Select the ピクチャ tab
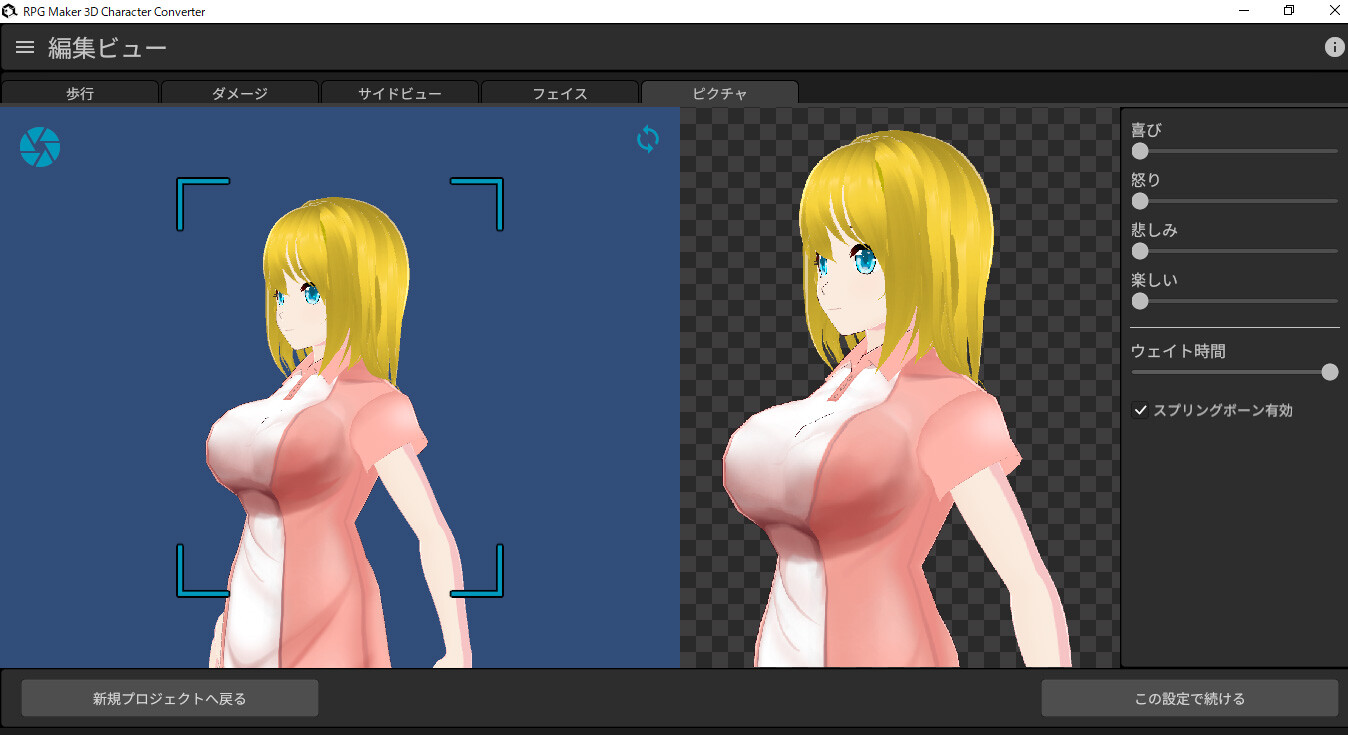Screen dimensions: 1348x735 click(x=719, y=92)
